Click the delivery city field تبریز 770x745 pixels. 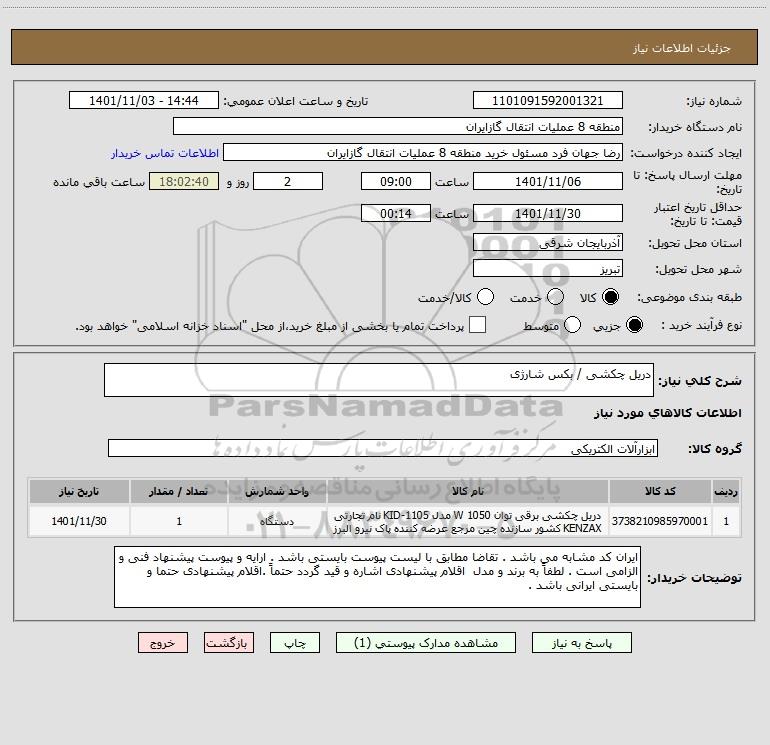tap(548, 269)
